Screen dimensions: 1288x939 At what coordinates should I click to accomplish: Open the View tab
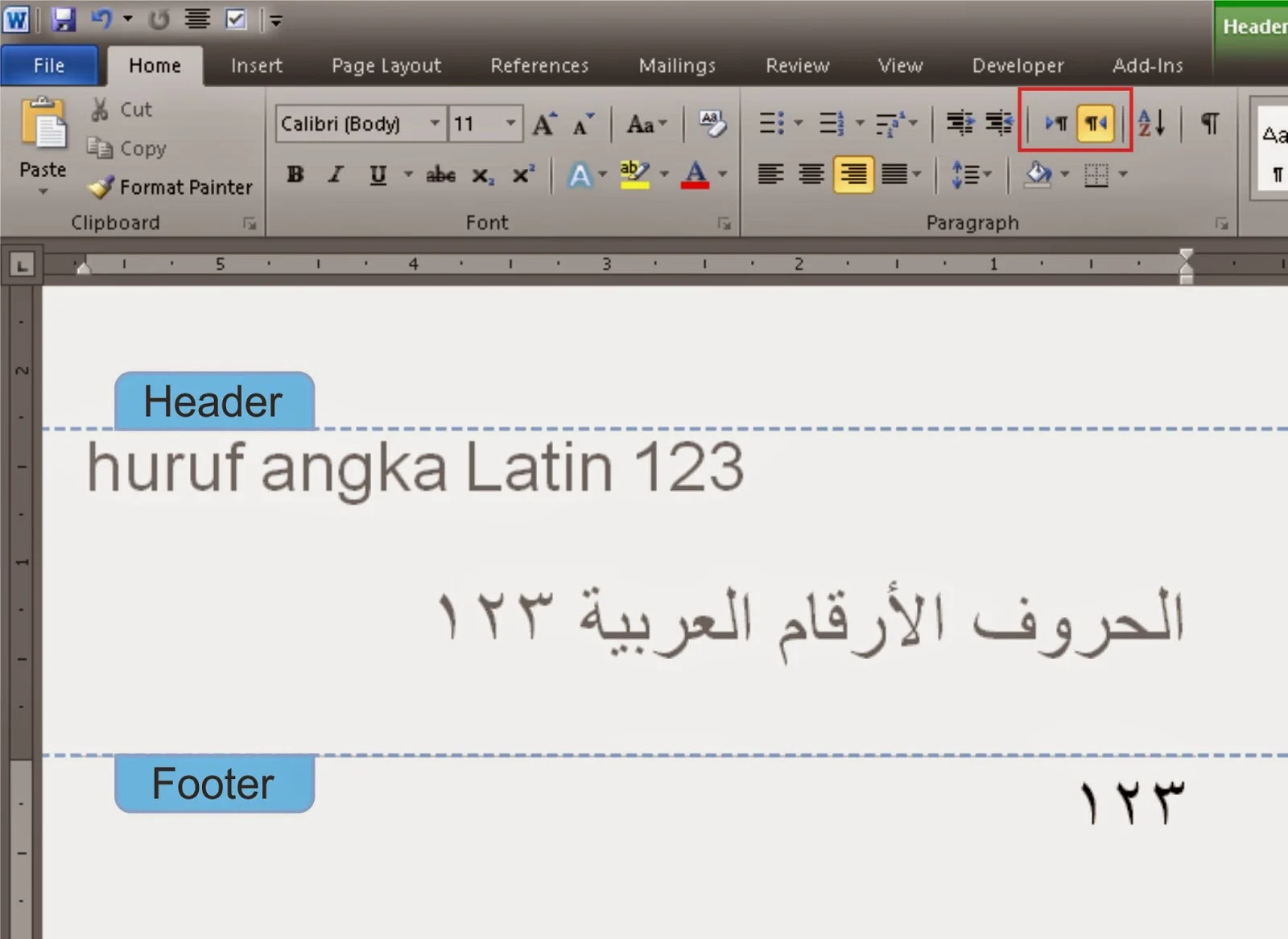[x=900, y=65]
